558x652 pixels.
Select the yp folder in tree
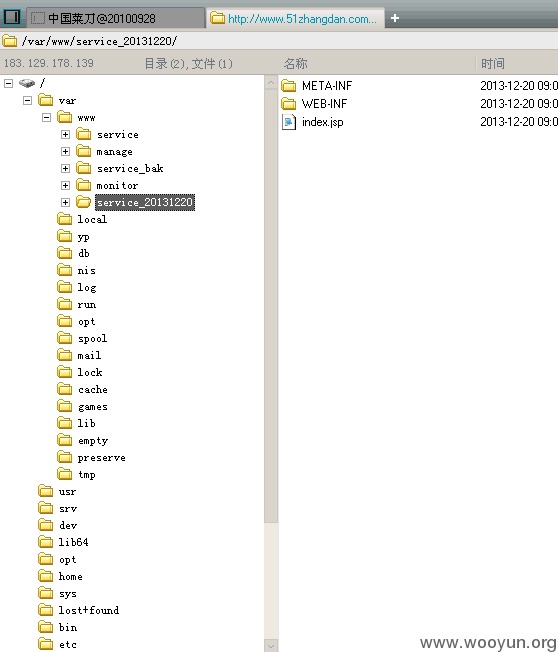click(84, 237)
